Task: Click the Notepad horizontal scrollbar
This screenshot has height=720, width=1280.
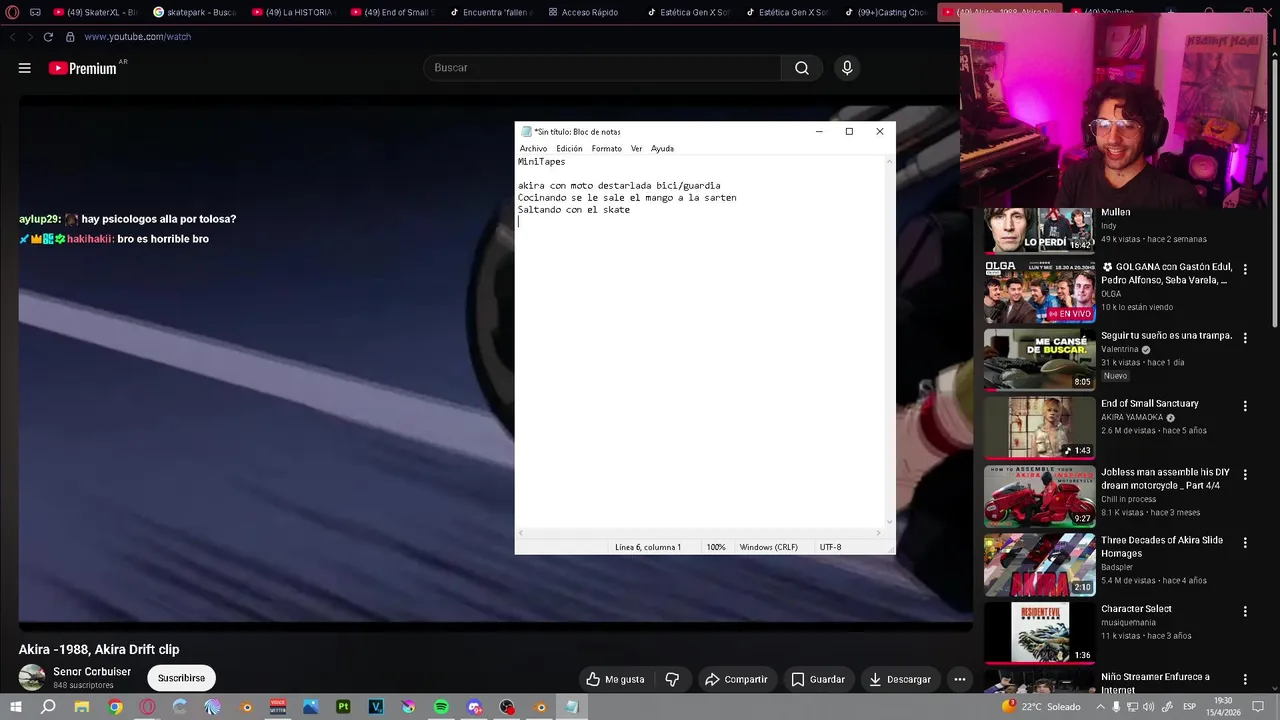Action: [700, 533]
